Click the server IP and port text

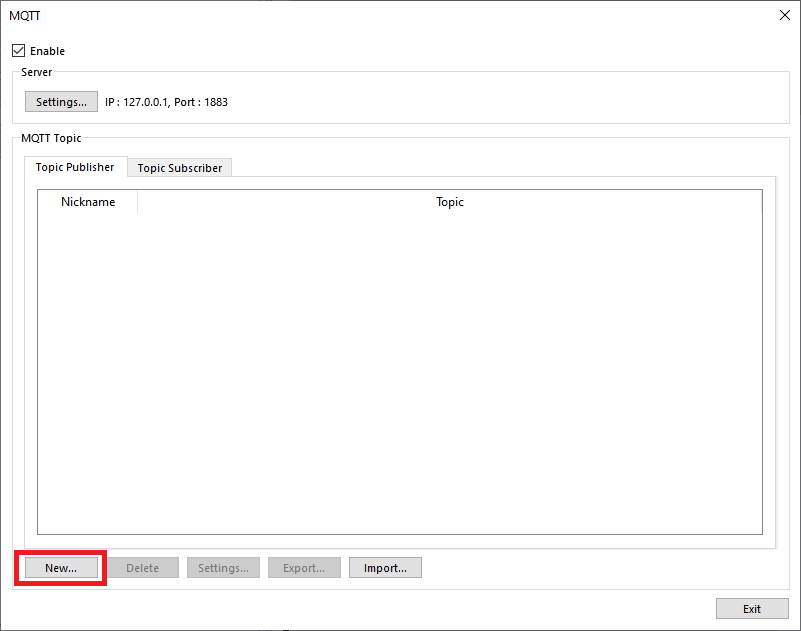point(167,102)
